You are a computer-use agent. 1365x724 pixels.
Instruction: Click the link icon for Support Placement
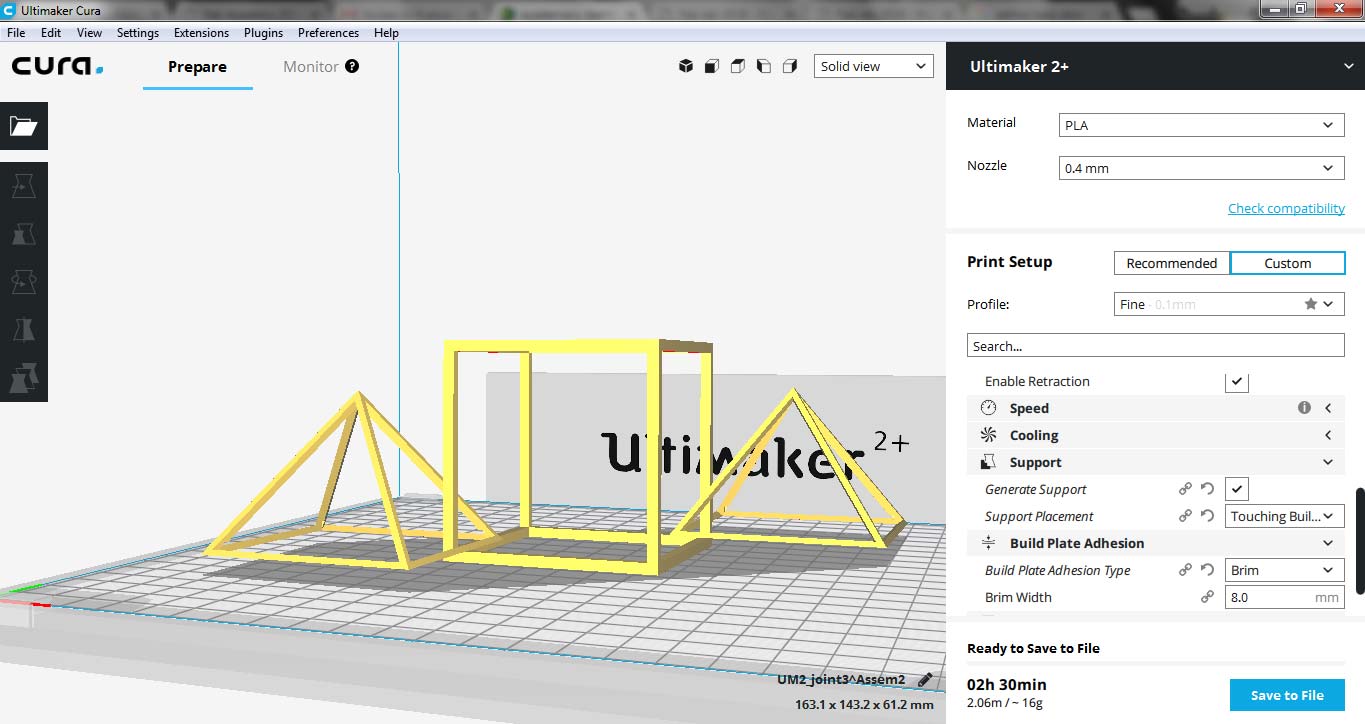pos(1185,516)
